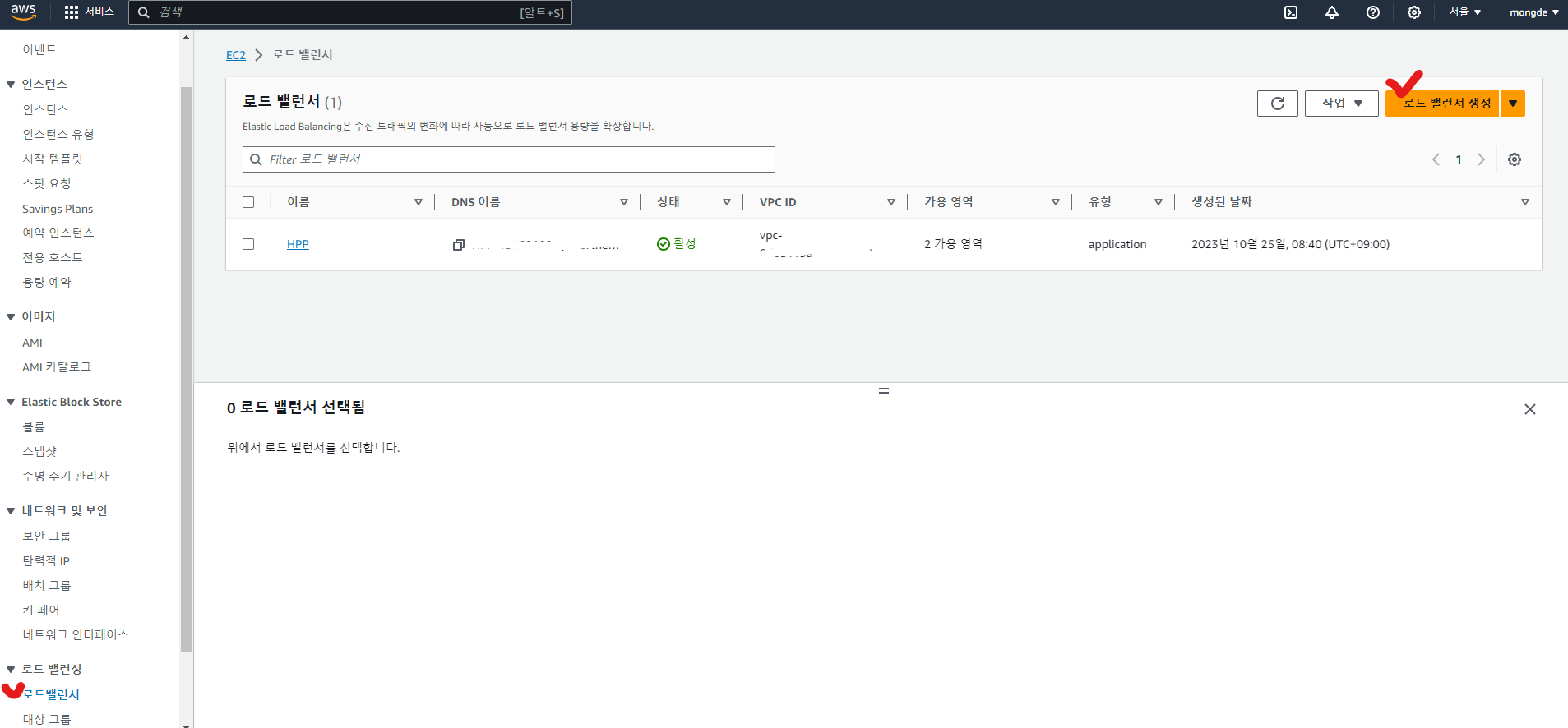Image resolution: width=1568 pixels, height=728 pixels.
Task: Collapse the Elastic Block Store section
Action: click(x=11, y=402)
